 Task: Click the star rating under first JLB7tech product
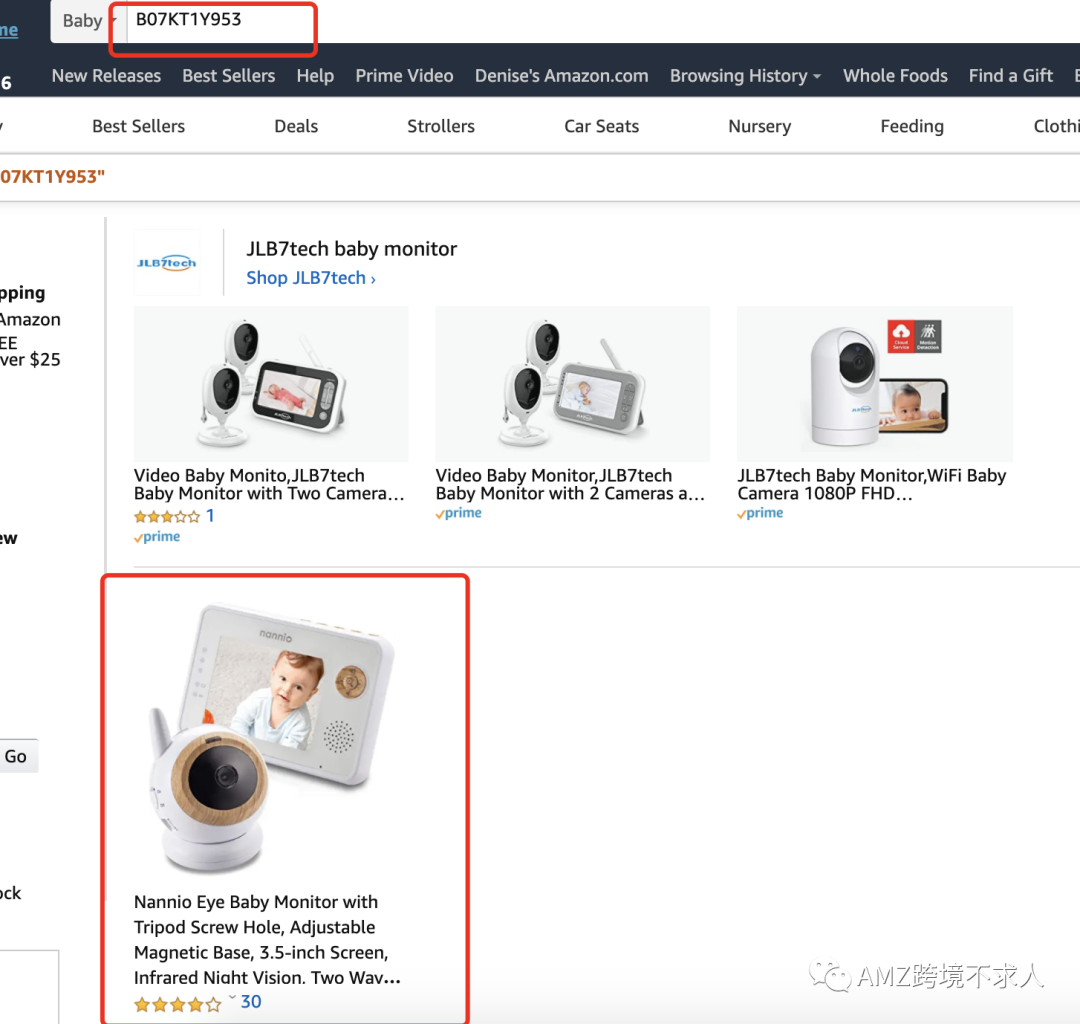(x=167, y=516)
